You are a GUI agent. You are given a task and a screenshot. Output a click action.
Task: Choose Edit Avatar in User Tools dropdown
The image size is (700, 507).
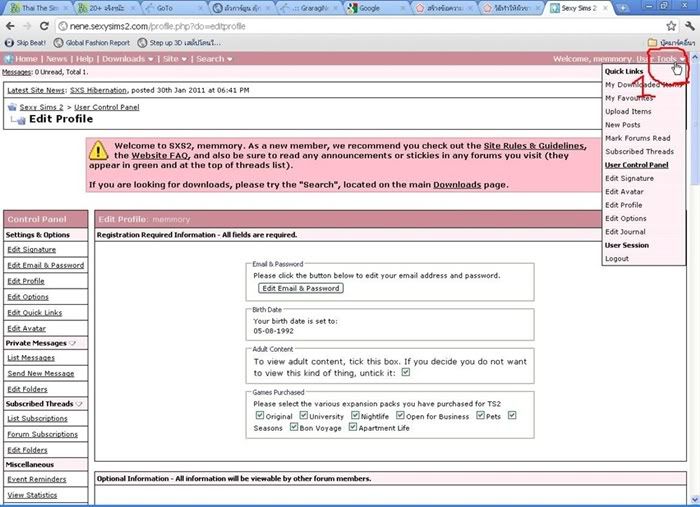[624, 192]
